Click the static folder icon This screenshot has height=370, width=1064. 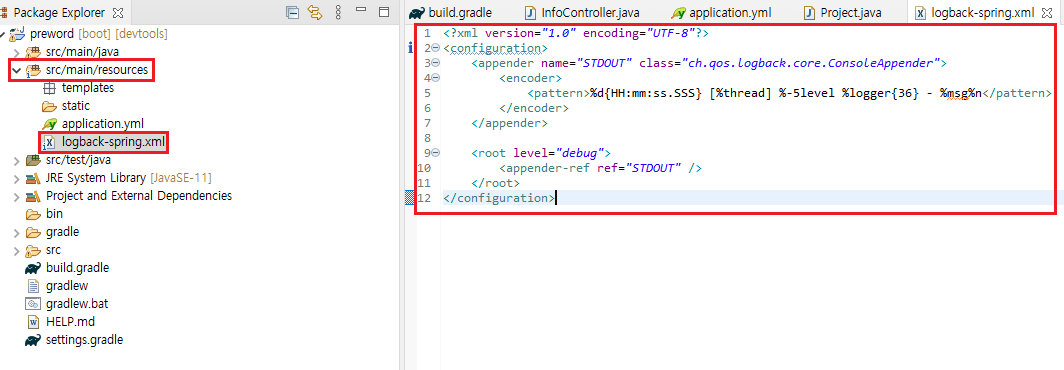coord(49,106)
